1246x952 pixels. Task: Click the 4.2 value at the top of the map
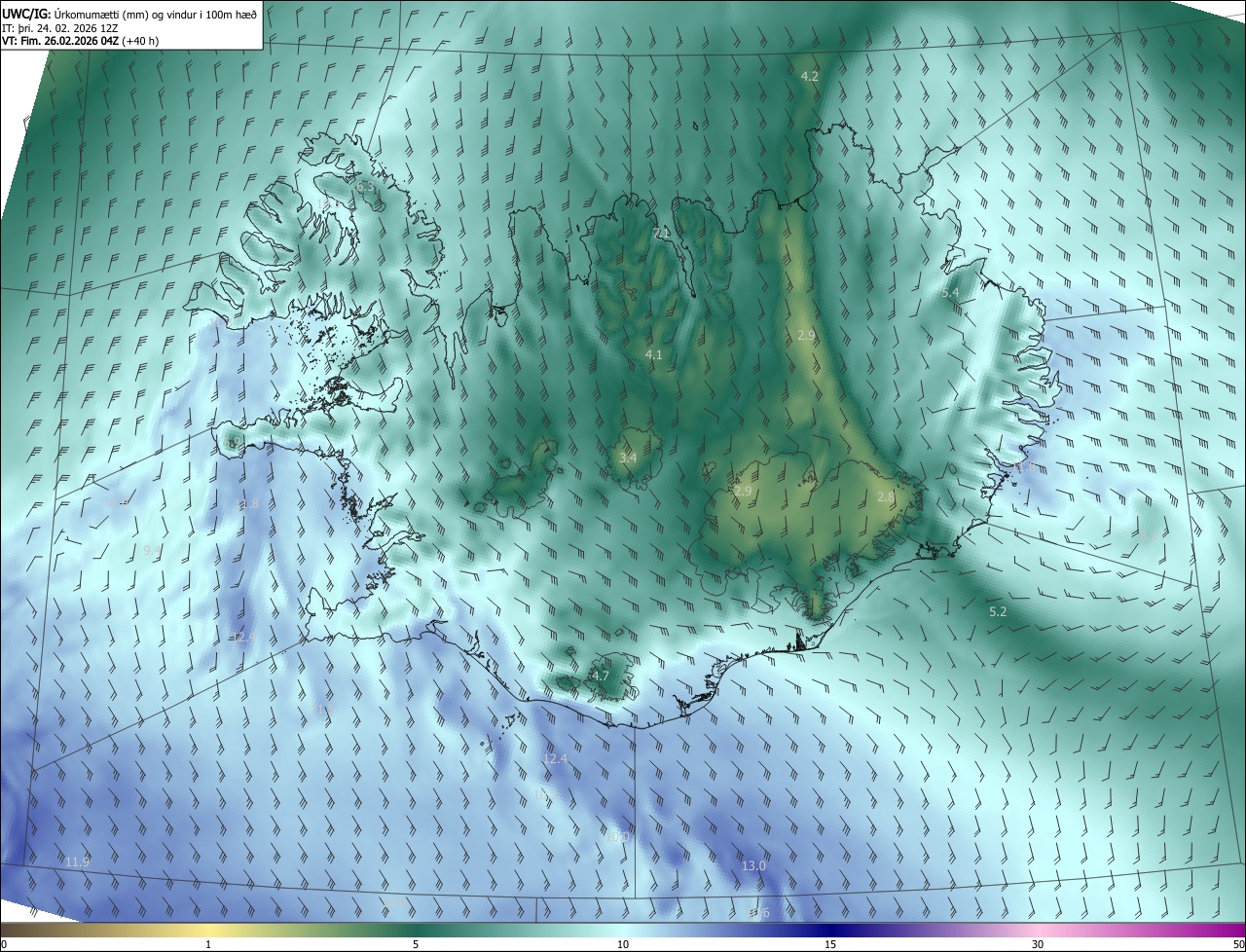point(809,76)
